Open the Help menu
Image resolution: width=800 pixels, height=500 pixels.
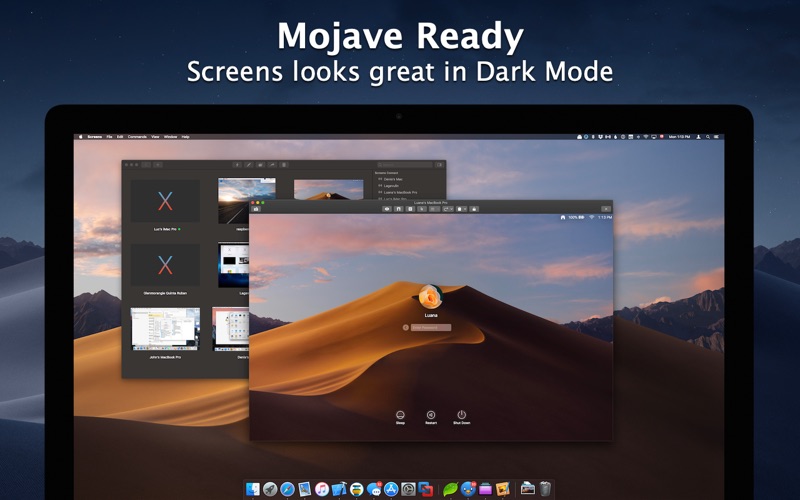point(186,137)
